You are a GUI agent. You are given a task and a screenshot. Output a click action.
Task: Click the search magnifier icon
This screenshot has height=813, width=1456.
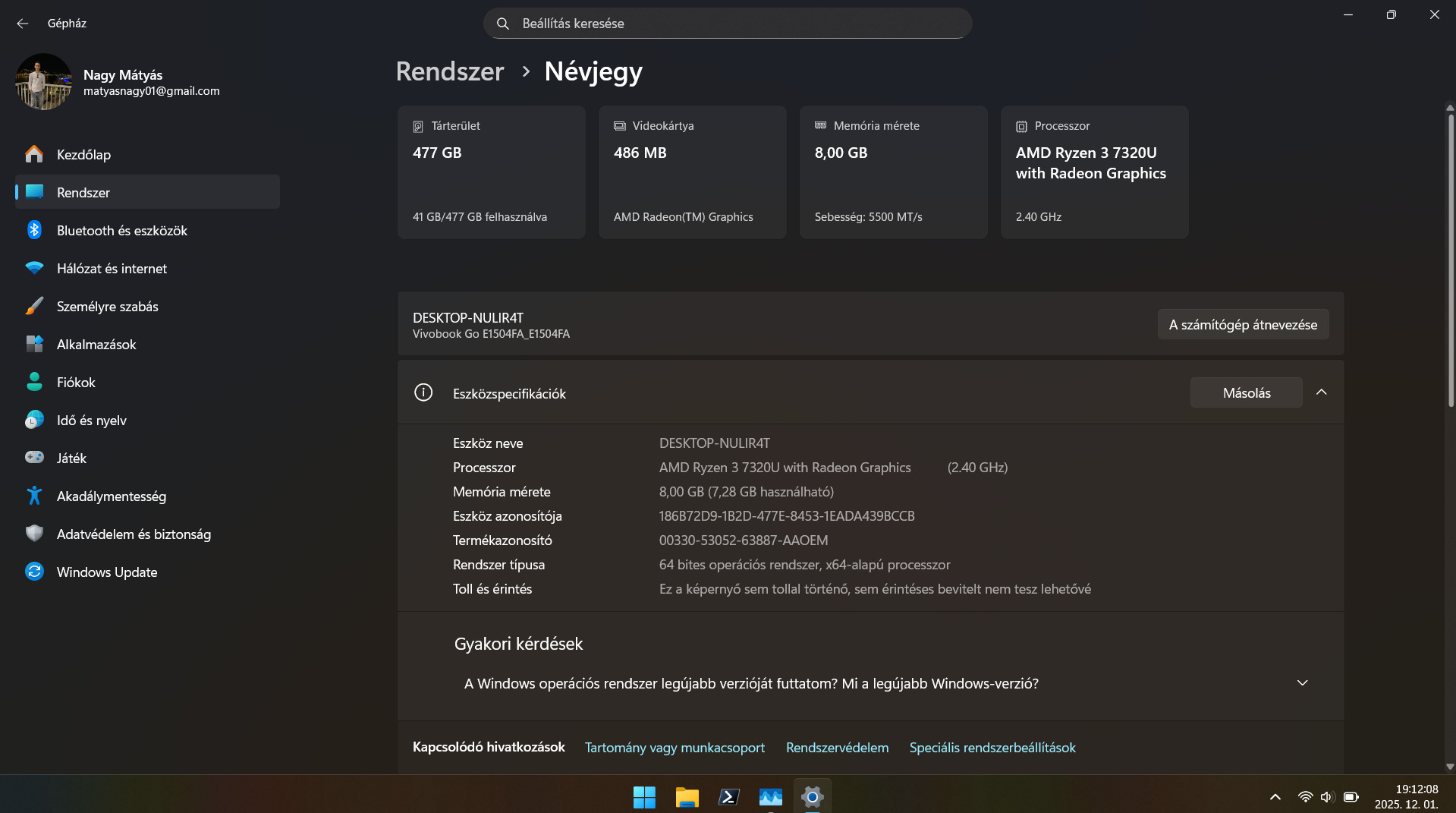pos(502,24)
